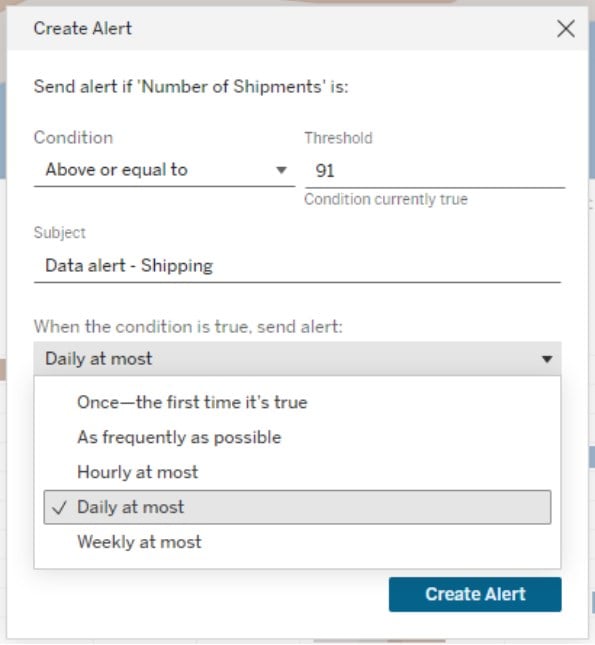Image resolution: width=595 pixels, height=645 pixels.
Task: Click the Threshold label
Action: pos(338,138)
